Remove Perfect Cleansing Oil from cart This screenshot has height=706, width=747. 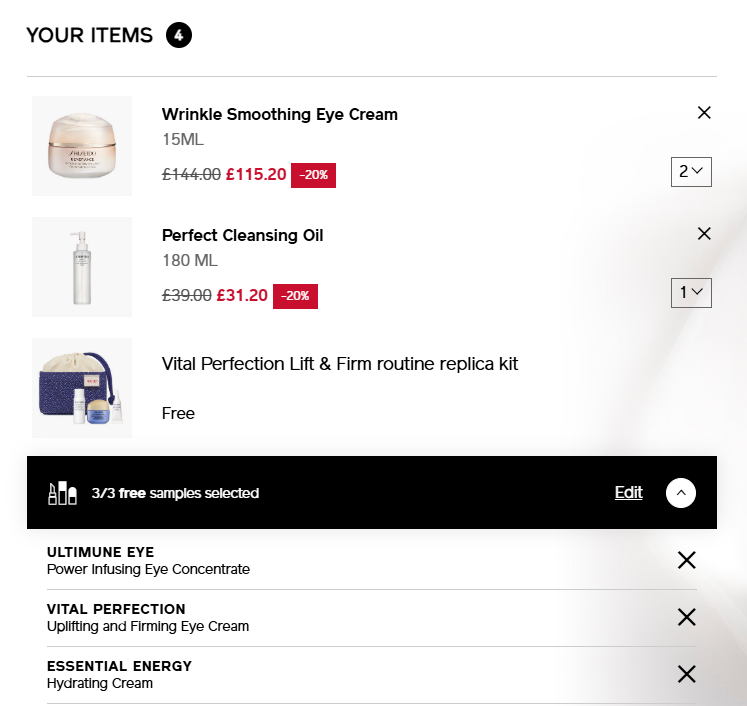[x=704, y=234]
